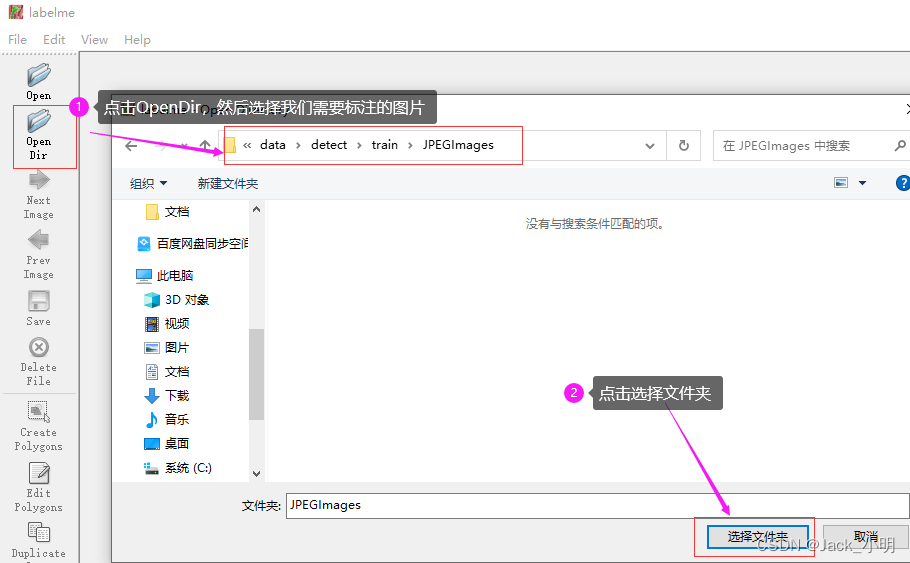This screenshot has width=910, height=563.
Task: Click the navigation pane scroll down arrow
Action: (x=257, y=474)
